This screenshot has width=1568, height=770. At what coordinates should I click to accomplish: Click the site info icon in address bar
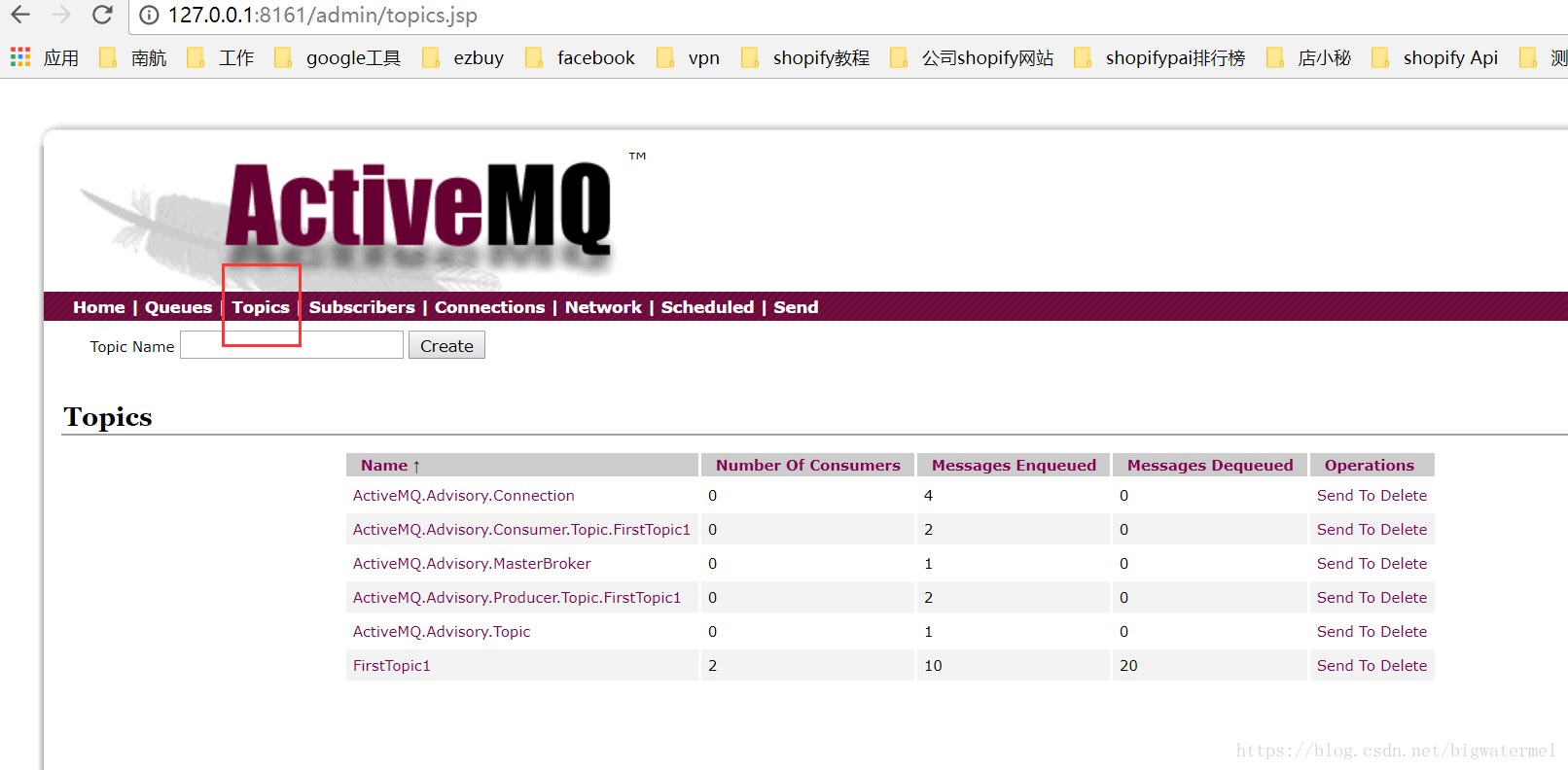(149, 16)
